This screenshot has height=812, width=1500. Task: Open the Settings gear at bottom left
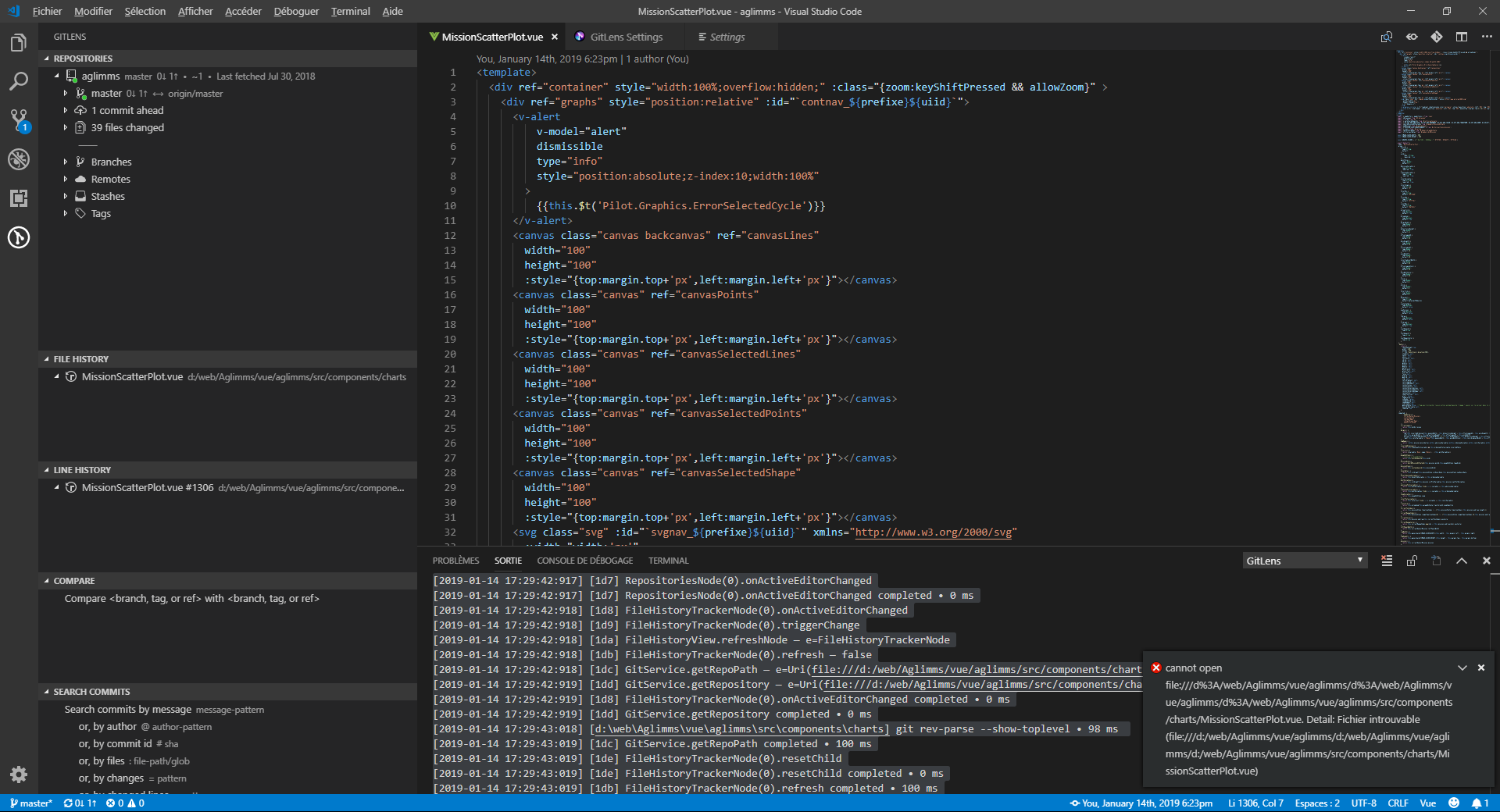click(x=19, y=775)
